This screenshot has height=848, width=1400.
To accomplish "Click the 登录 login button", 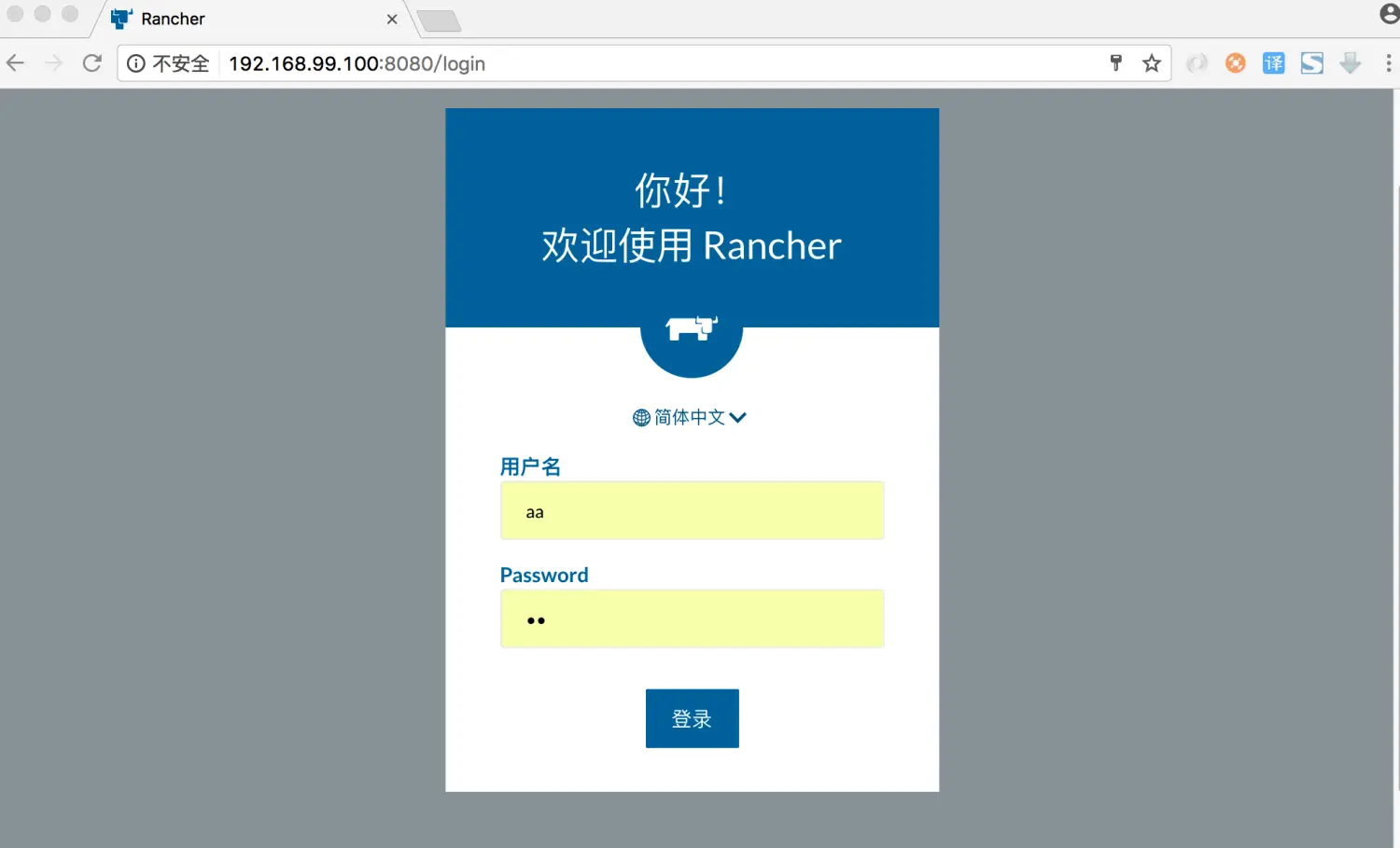I will pos(692,718).
